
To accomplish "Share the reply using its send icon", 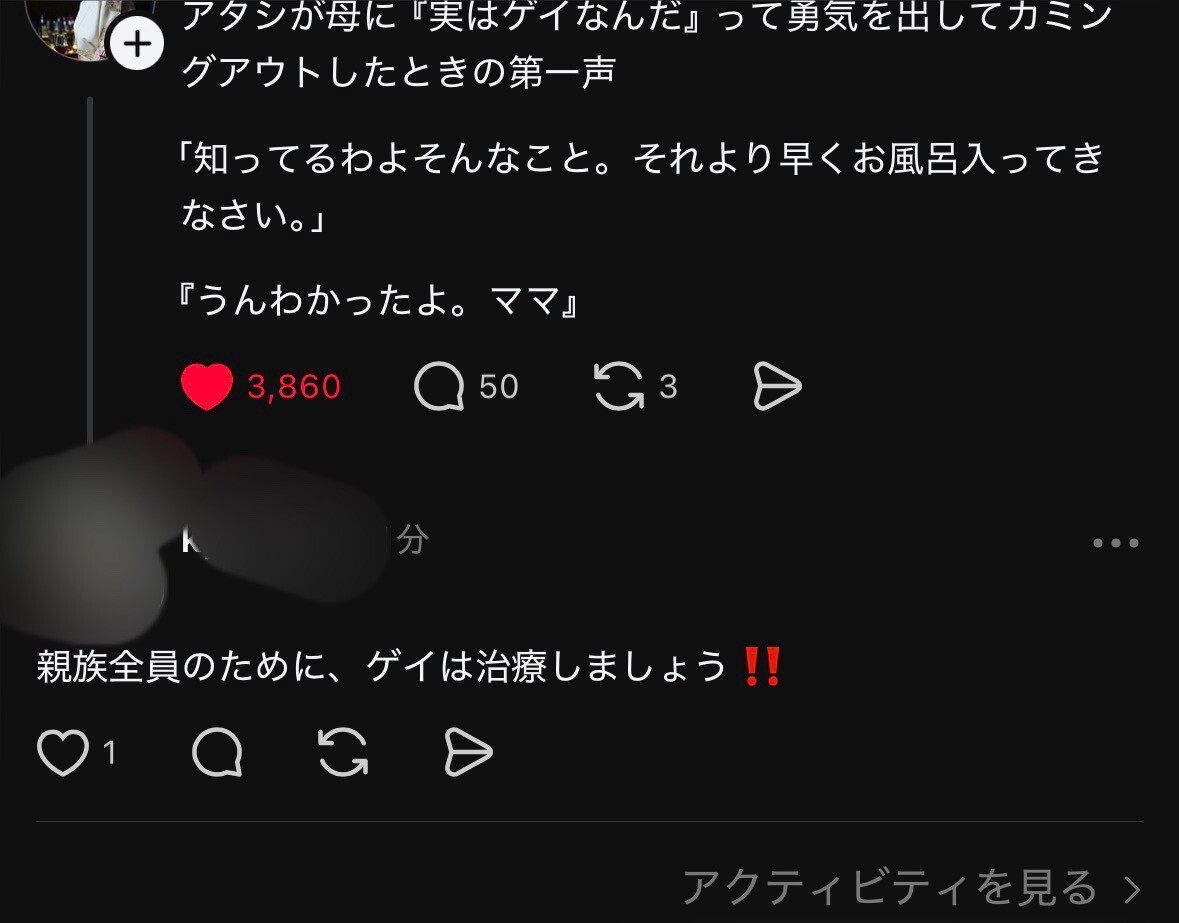I will click(468, 752).
